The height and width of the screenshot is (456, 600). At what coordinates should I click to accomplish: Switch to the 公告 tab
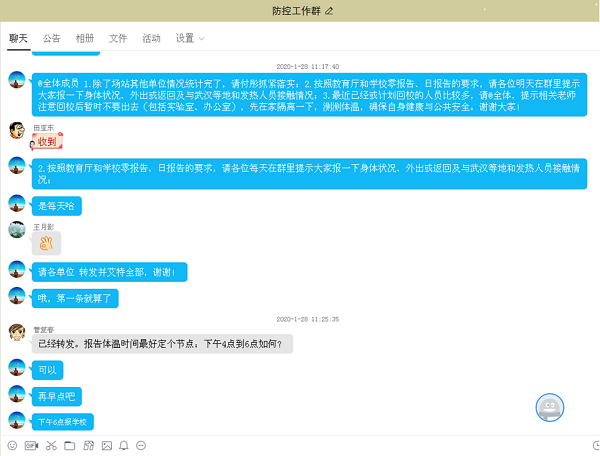(x=51, y=38)
